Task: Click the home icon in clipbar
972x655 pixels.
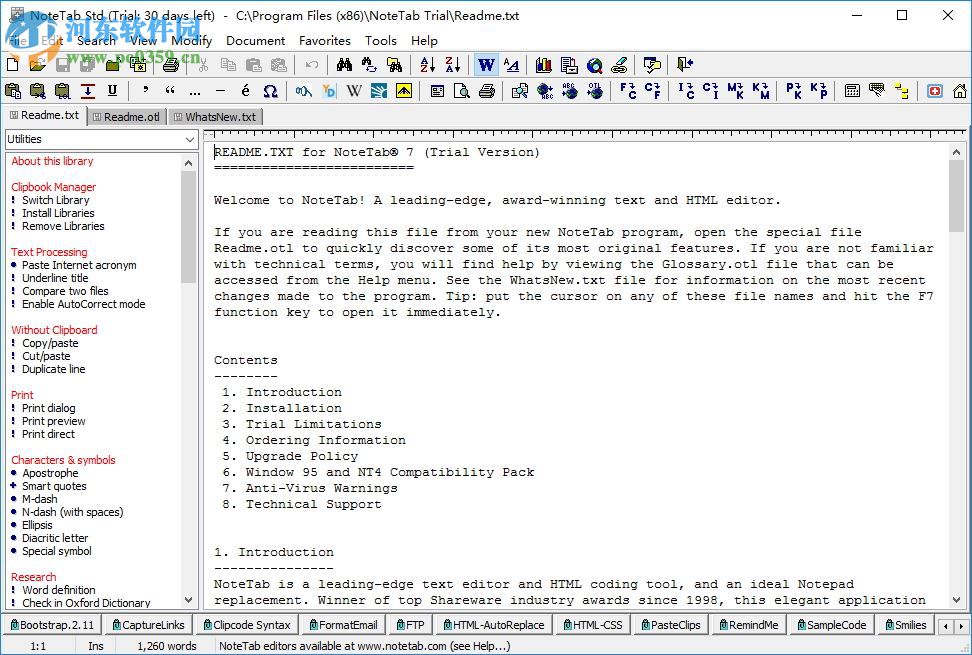Action: [960, 91]
